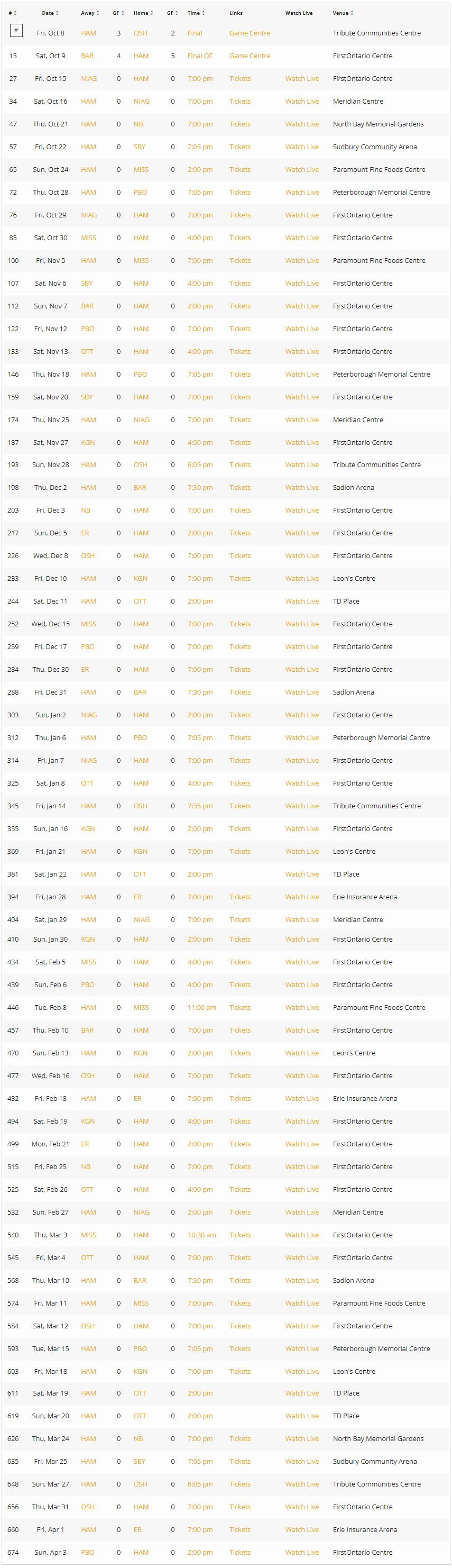This screenshot has width=452, height=1568.
Task: Sort the schedule by Venue column
Action: point(343,13)
